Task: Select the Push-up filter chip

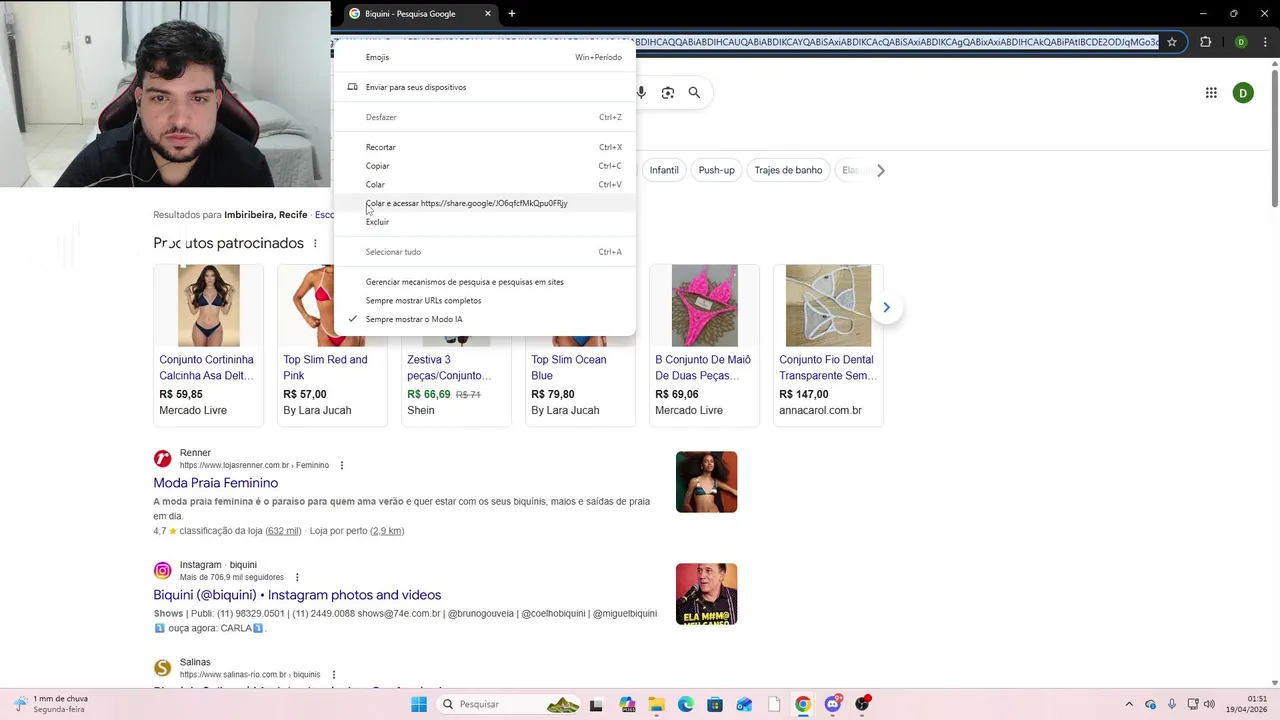Action: (716, 170)
